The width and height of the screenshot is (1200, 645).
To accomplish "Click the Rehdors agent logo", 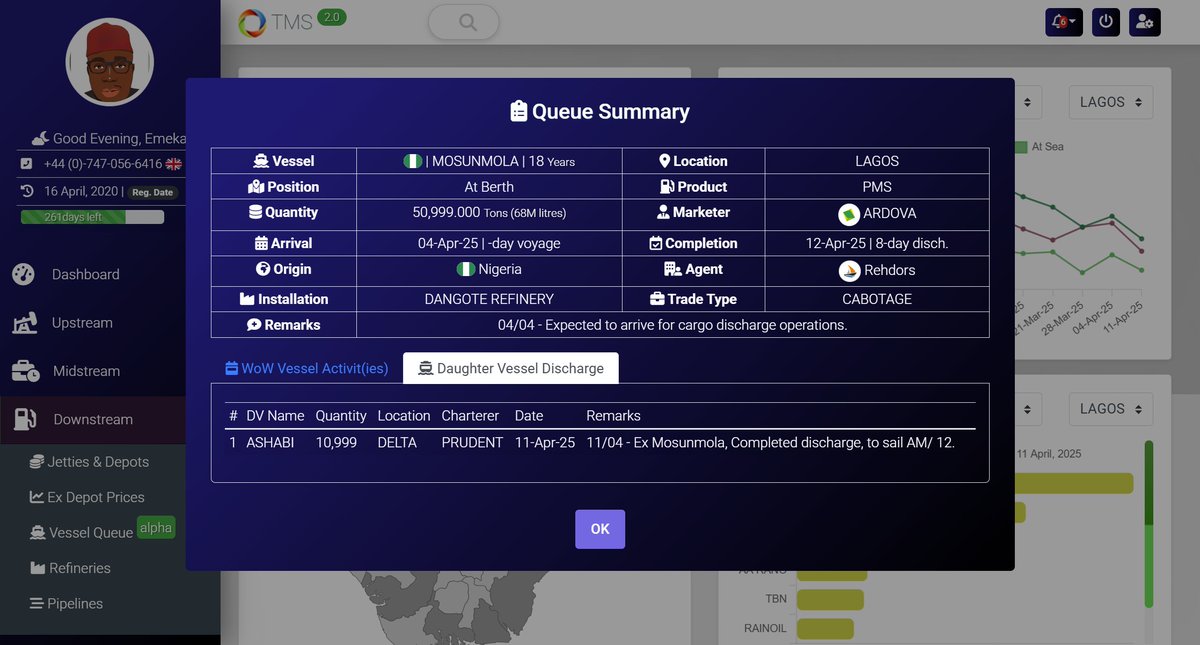I will coord(849,270).
